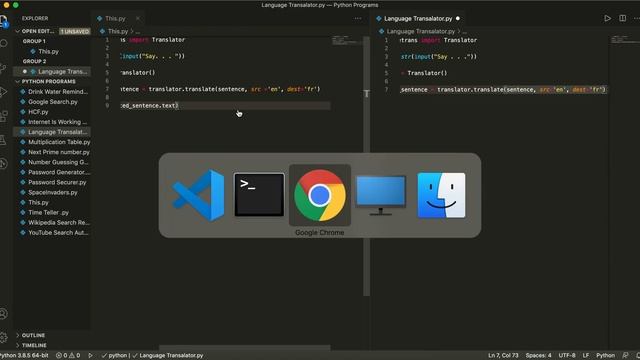640x360 pixels.
Task: Open the Extensions view in activity bar
Action: [4, 116]
